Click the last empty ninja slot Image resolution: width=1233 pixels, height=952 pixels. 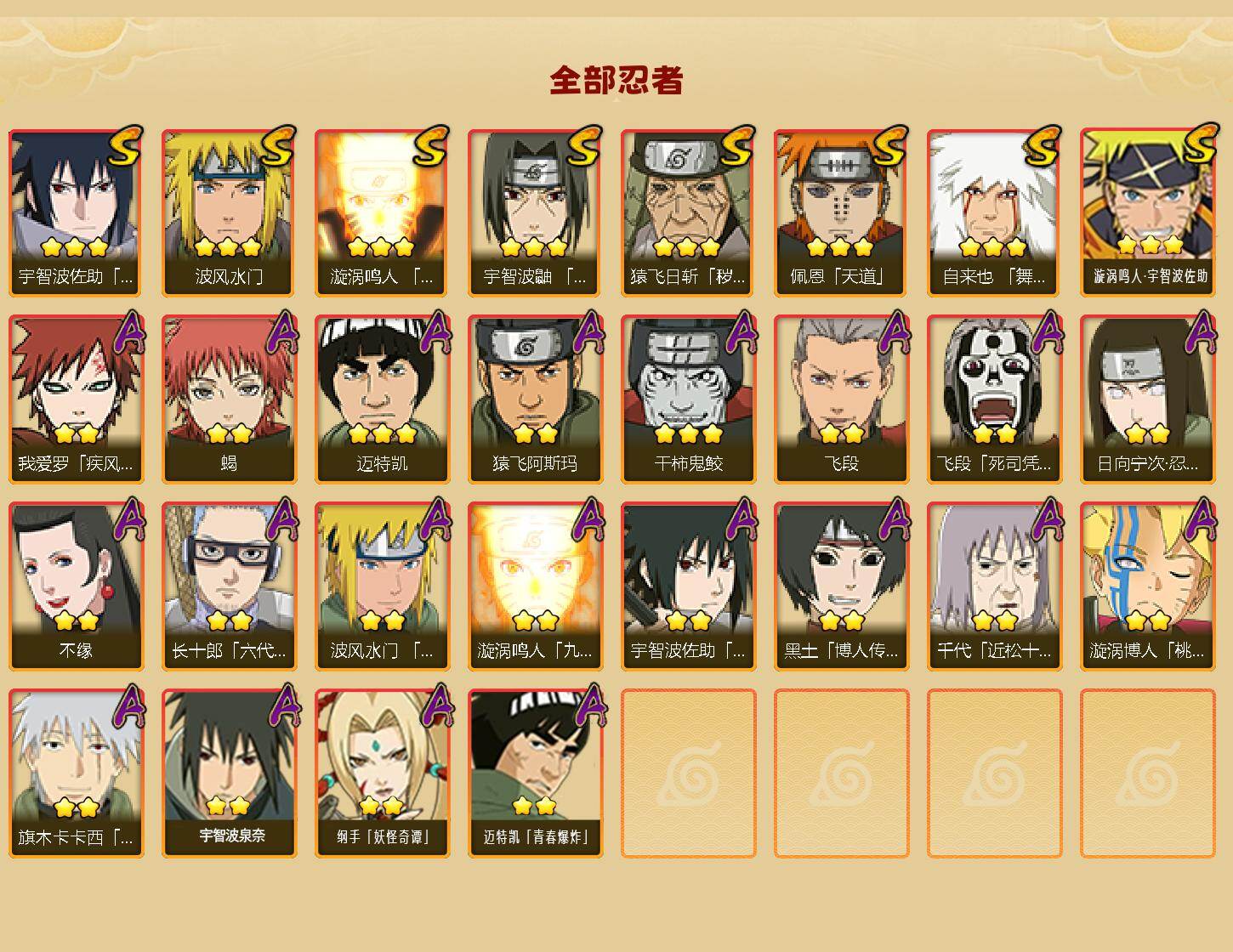(x=1147, y=773)
